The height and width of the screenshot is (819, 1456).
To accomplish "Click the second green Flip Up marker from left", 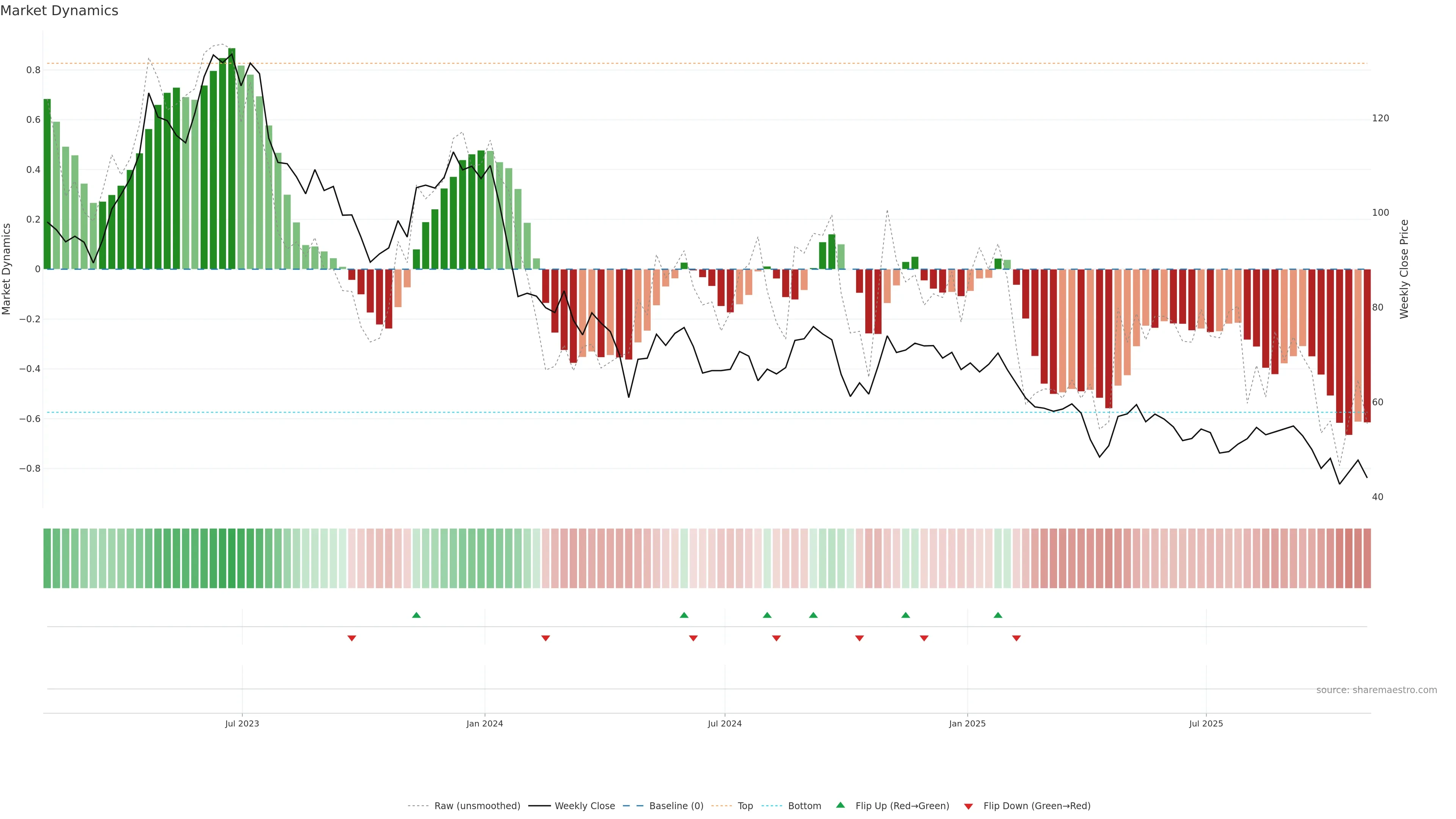I will tap(684, 615).
